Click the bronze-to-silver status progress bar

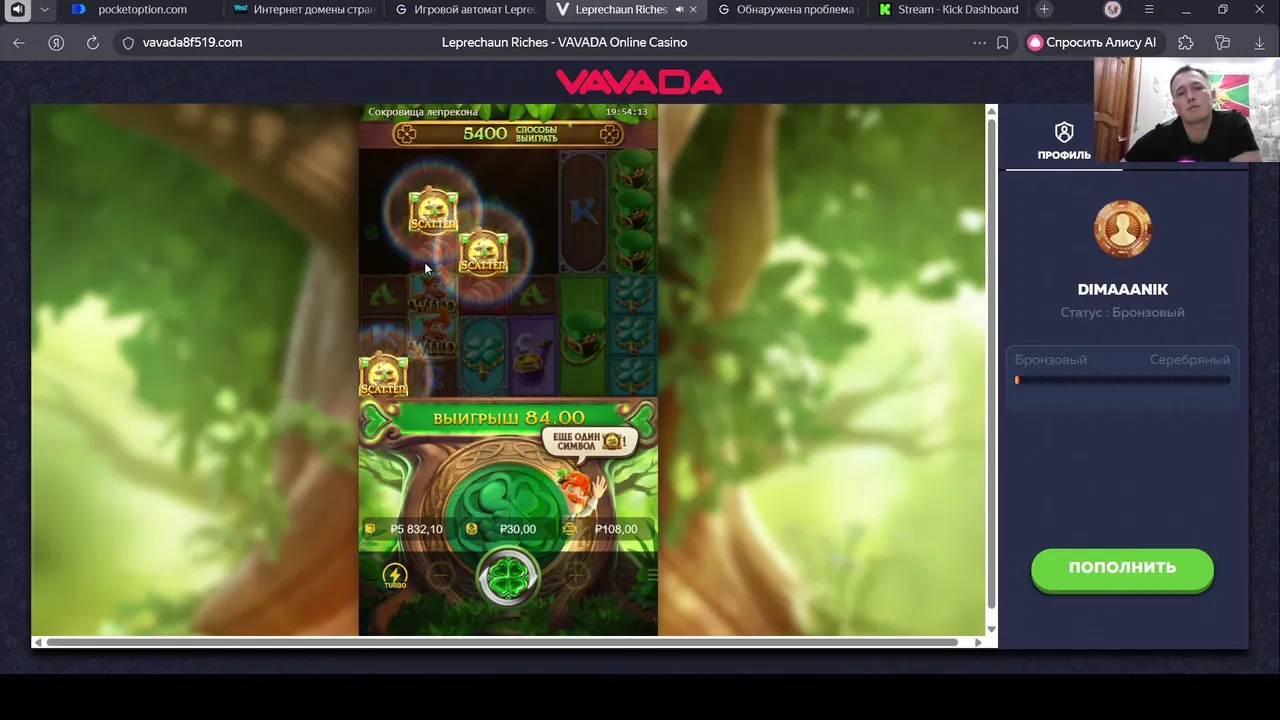(1122, 380)
